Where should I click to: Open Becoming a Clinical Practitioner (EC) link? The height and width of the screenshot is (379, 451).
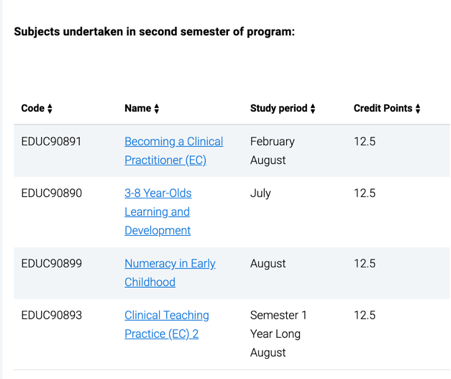pos(174,151)
